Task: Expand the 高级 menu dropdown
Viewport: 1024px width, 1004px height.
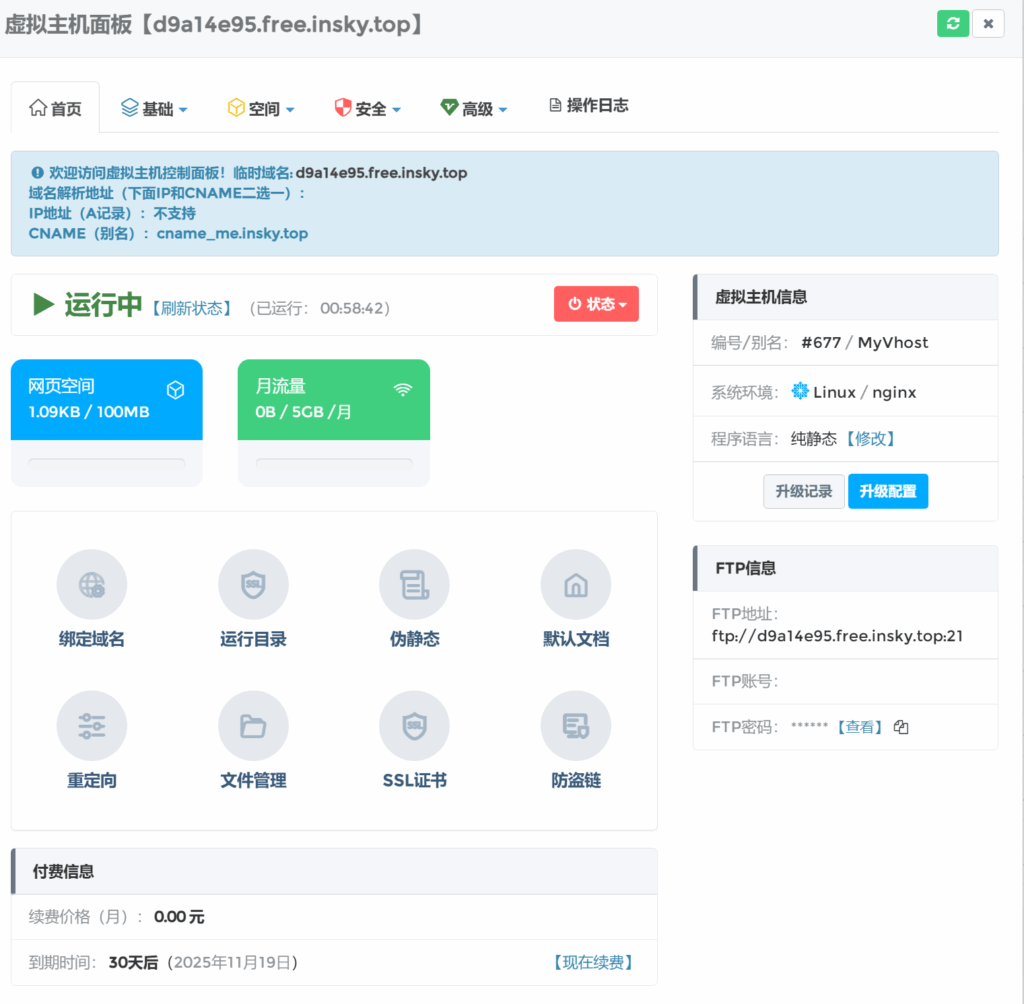Action: click(x=473, y=107)
